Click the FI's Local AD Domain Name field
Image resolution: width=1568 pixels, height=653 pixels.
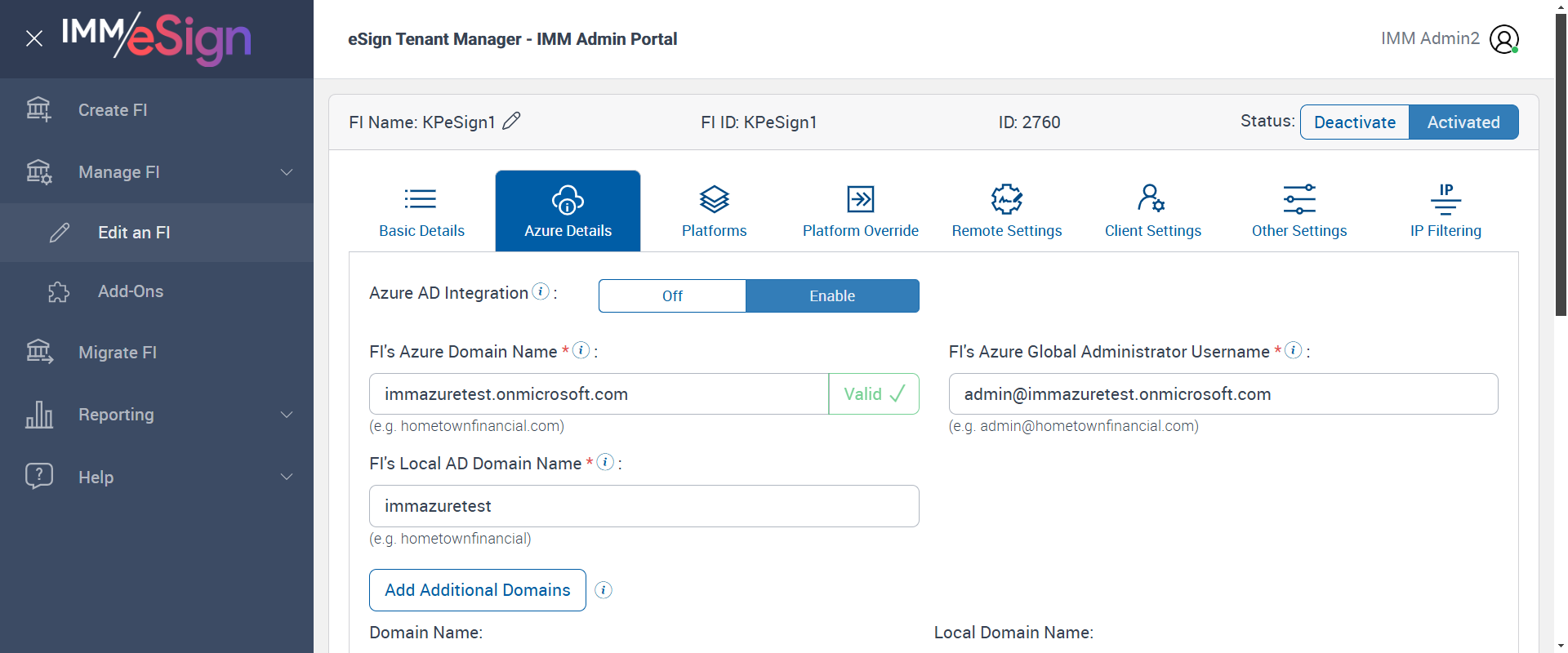tap(644, 506)
